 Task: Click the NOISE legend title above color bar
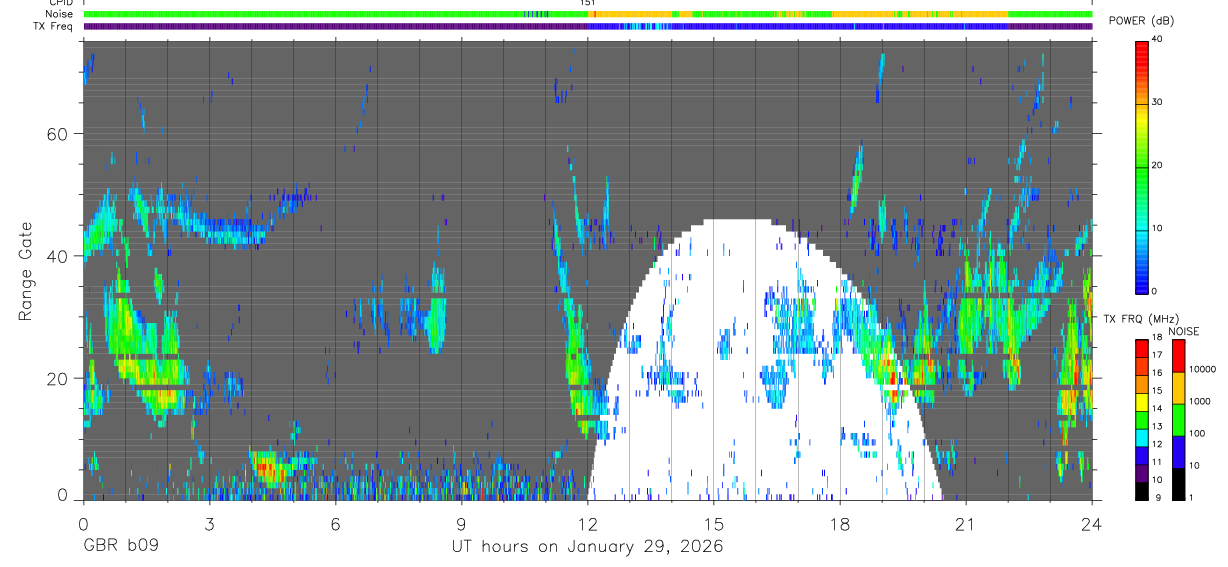coord(1184,331)
